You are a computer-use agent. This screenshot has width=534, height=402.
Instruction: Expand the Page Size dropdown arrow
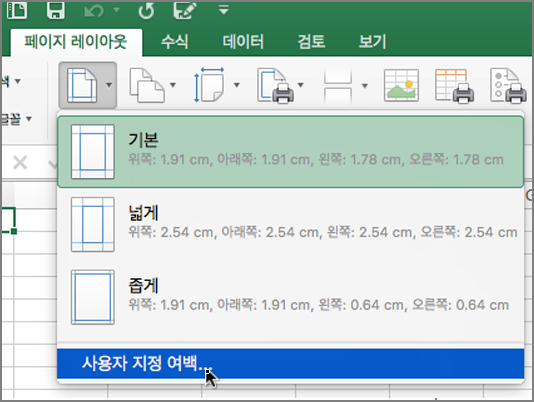[237, 85]
